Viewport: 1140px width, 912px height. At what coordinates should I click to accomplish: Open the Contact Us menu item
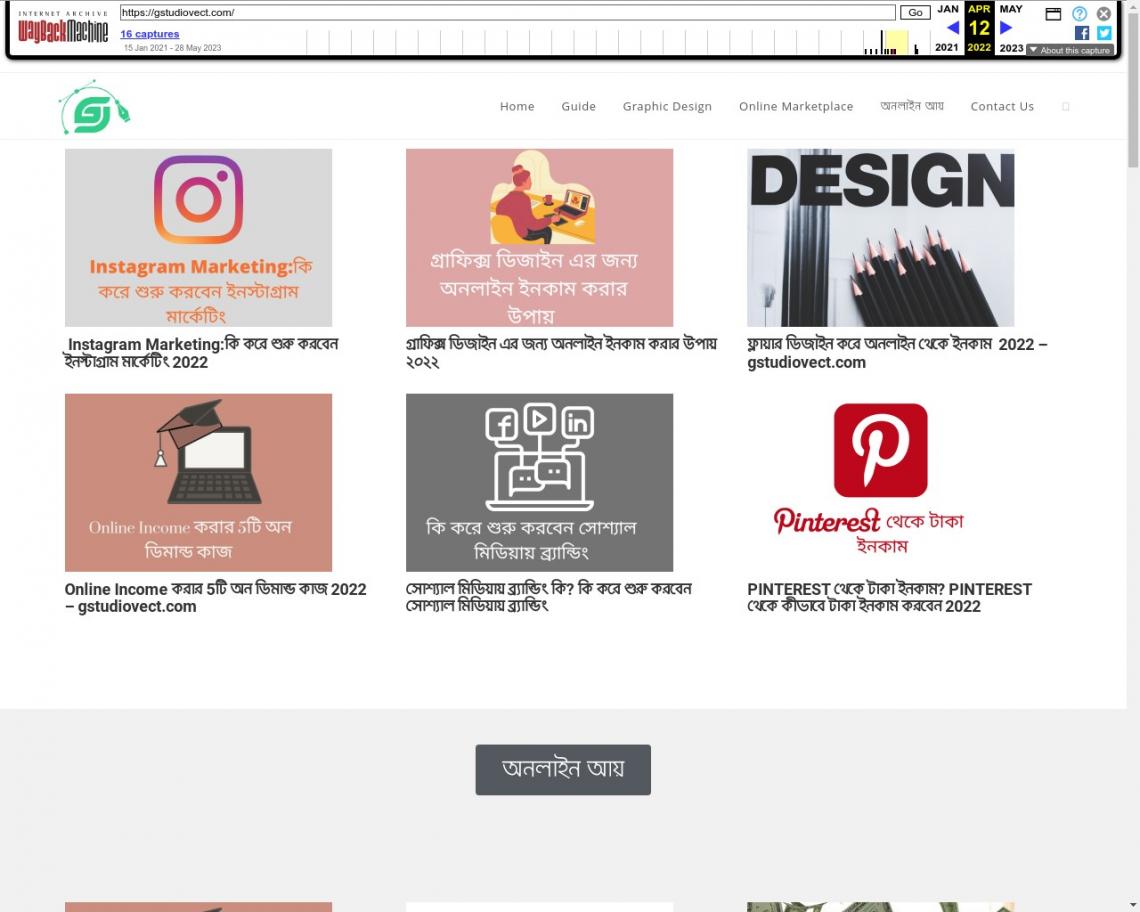(x=1002, y=106)
